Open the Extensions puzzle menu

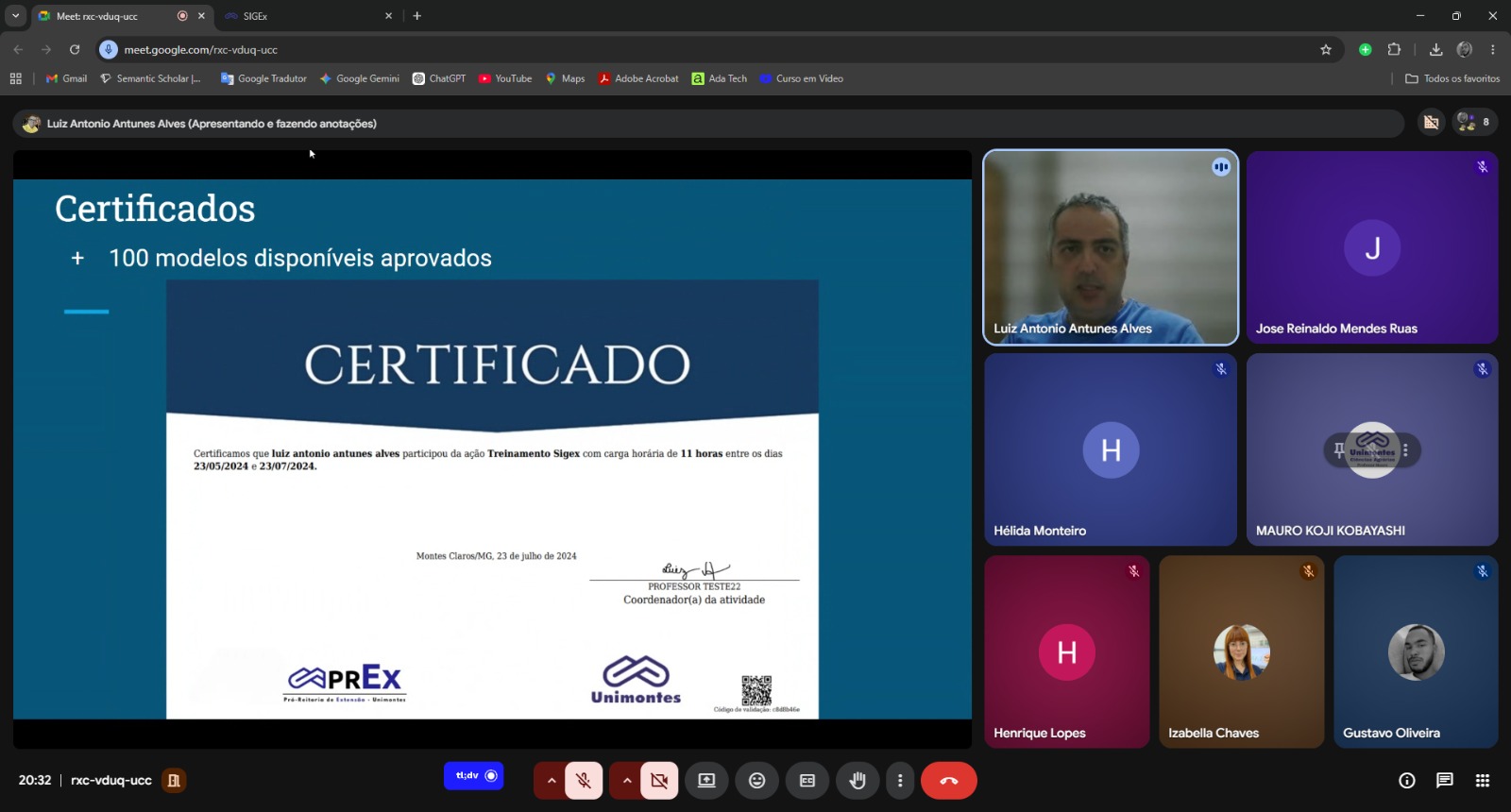[1394, 50]
